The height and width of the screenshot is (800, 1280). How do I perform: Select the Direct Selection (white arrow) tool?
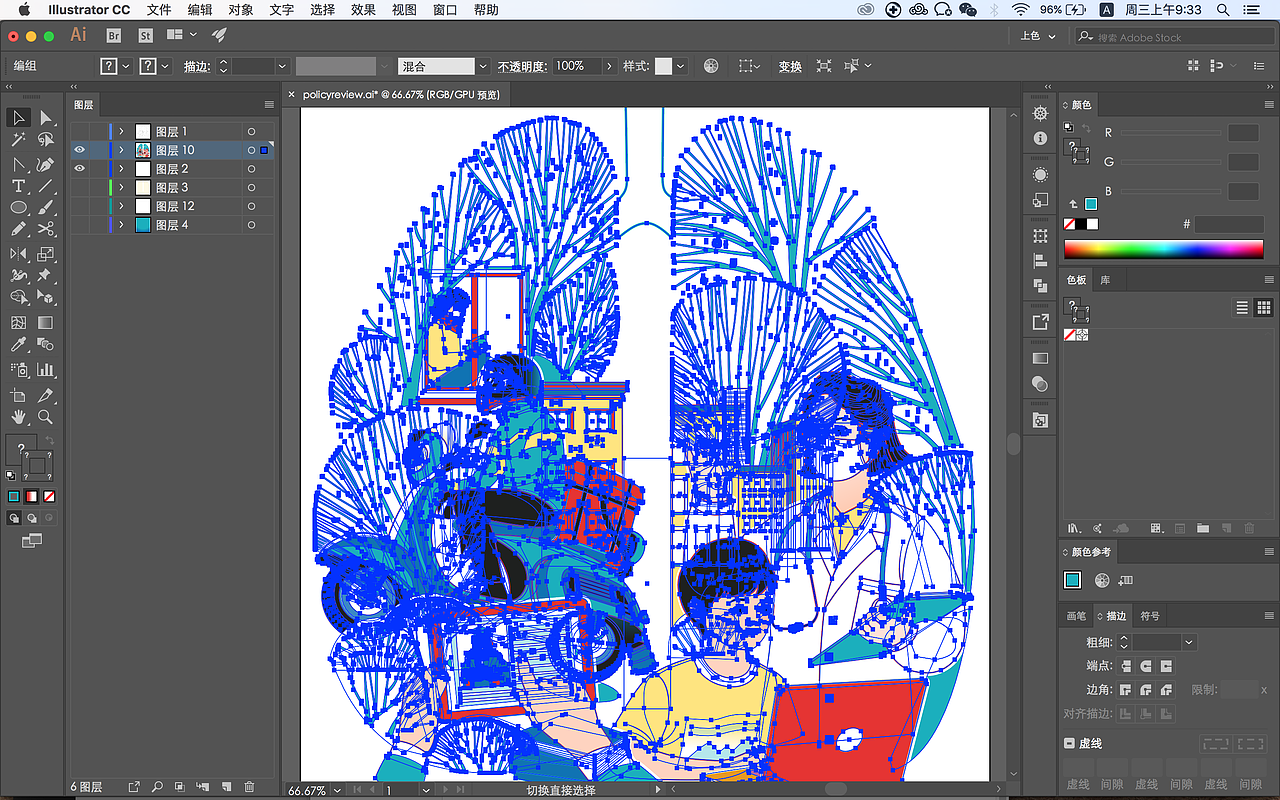[x=45, y=118]
